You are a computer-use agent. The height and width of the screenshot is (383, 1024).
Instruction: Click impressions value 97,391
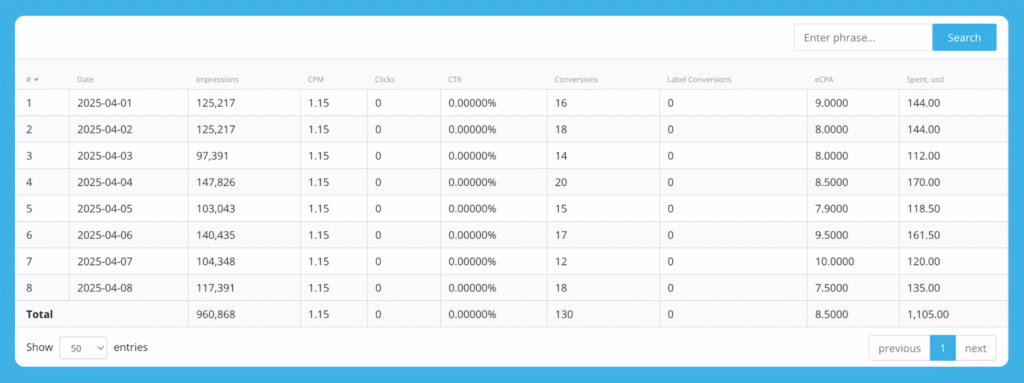[212, 156]
